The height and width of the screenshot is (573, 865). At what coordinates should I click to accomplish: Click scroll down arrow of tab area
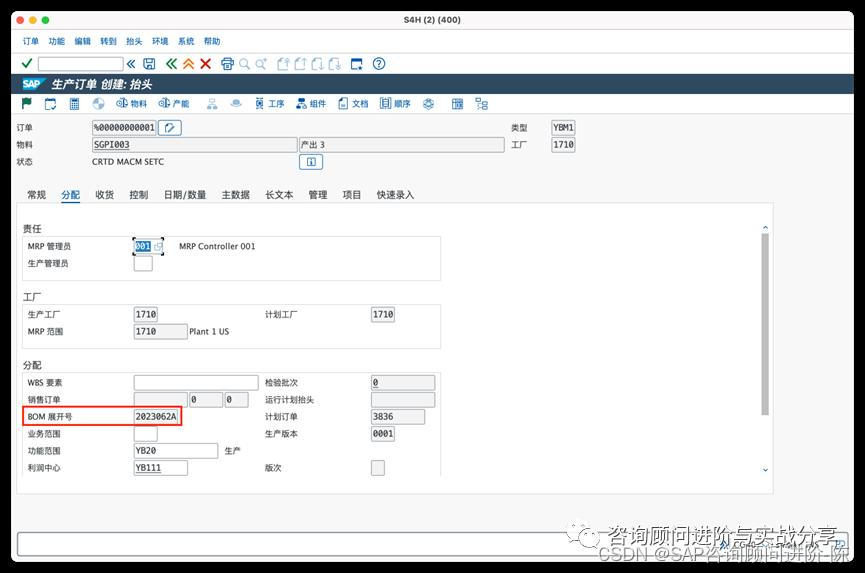point(765,470)
